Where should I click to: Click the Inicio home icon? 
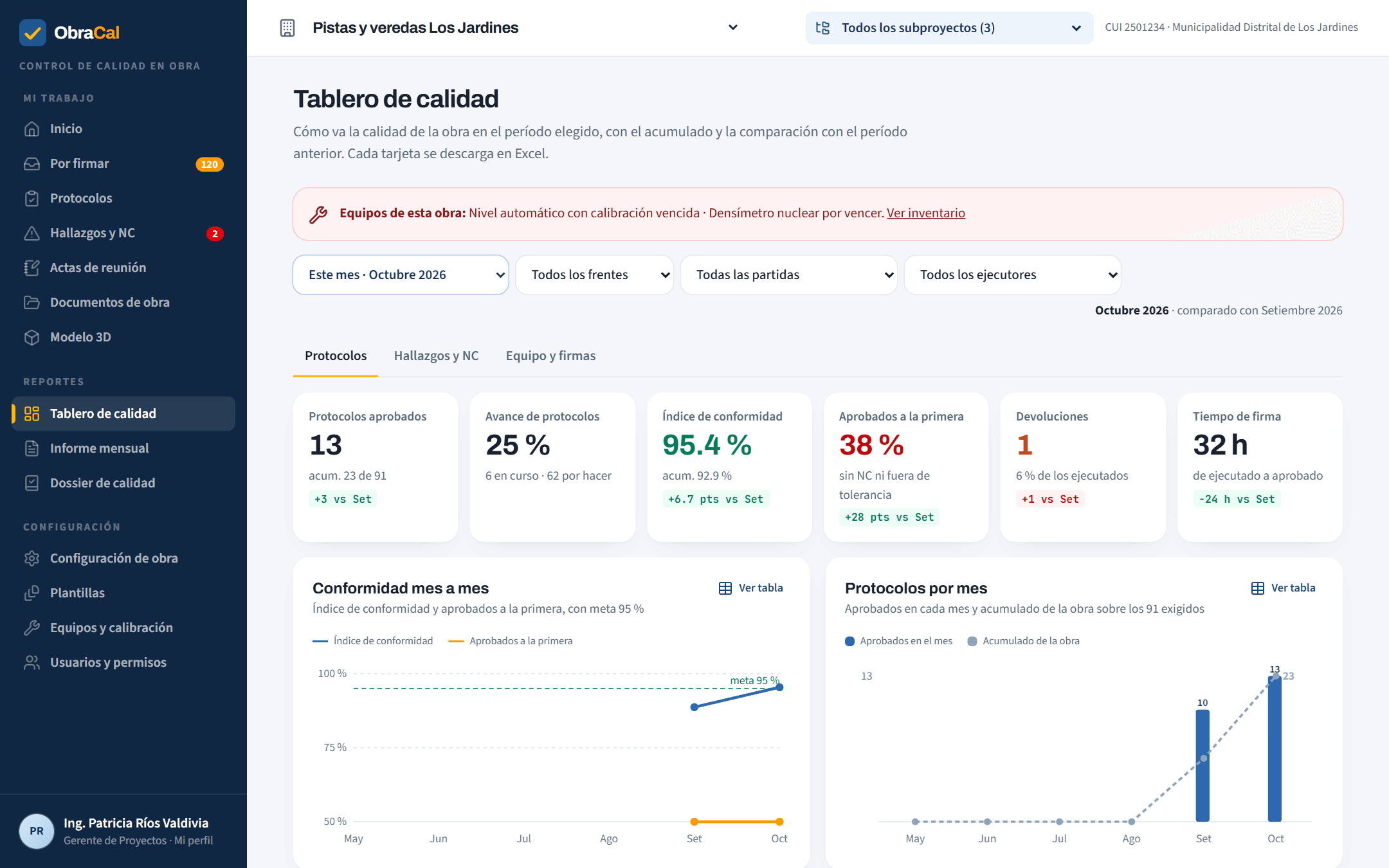tap(32, 129)
